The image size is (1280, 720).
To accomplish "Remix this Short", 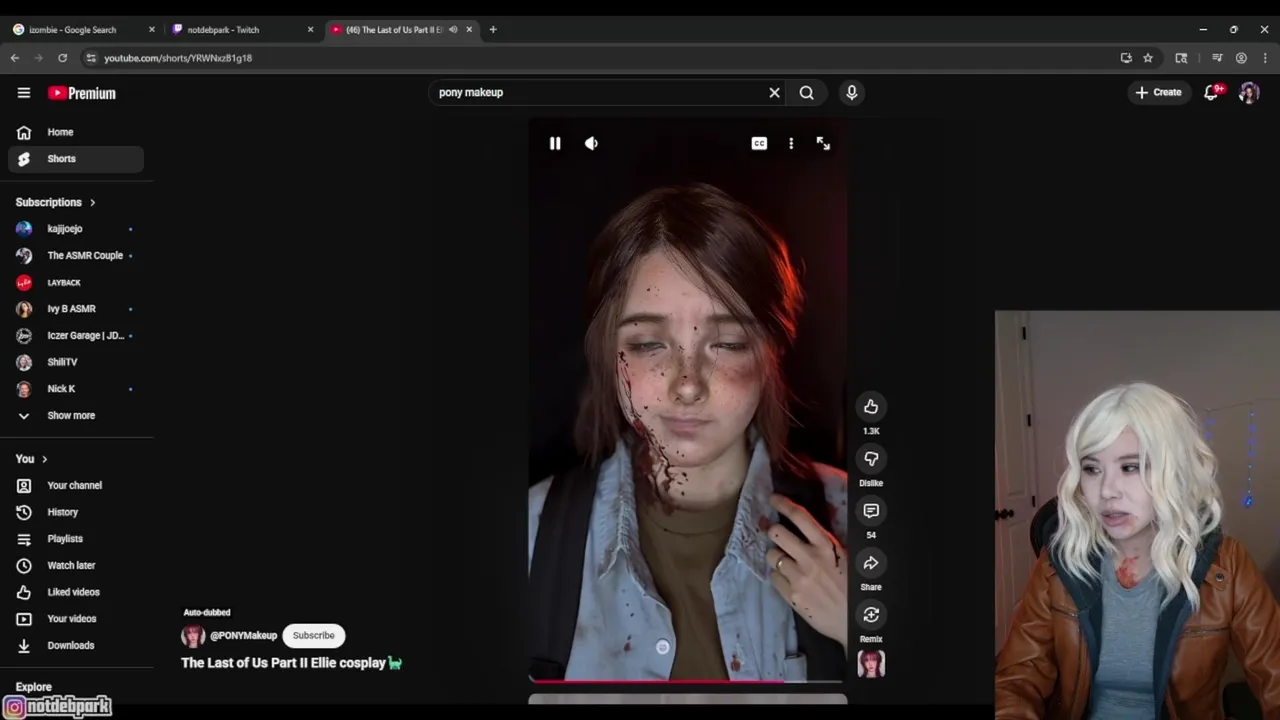I will pyautogui.click(x=871, y=614).
